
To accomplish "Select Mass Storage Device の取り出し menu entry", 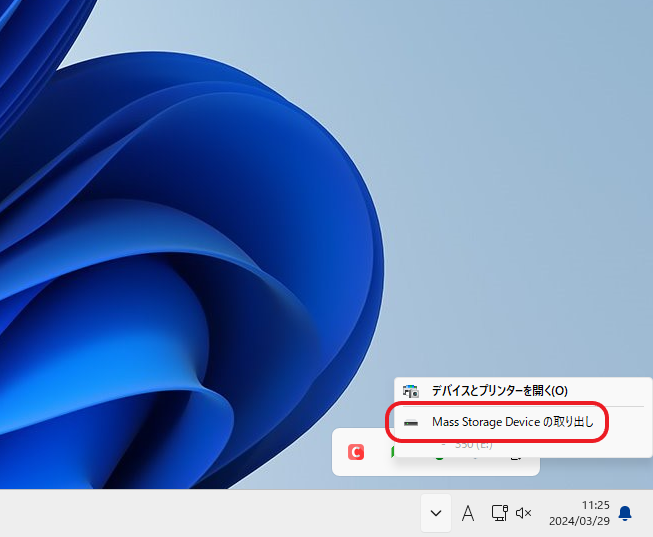I will pyautogui.click(x=523, y=422).
